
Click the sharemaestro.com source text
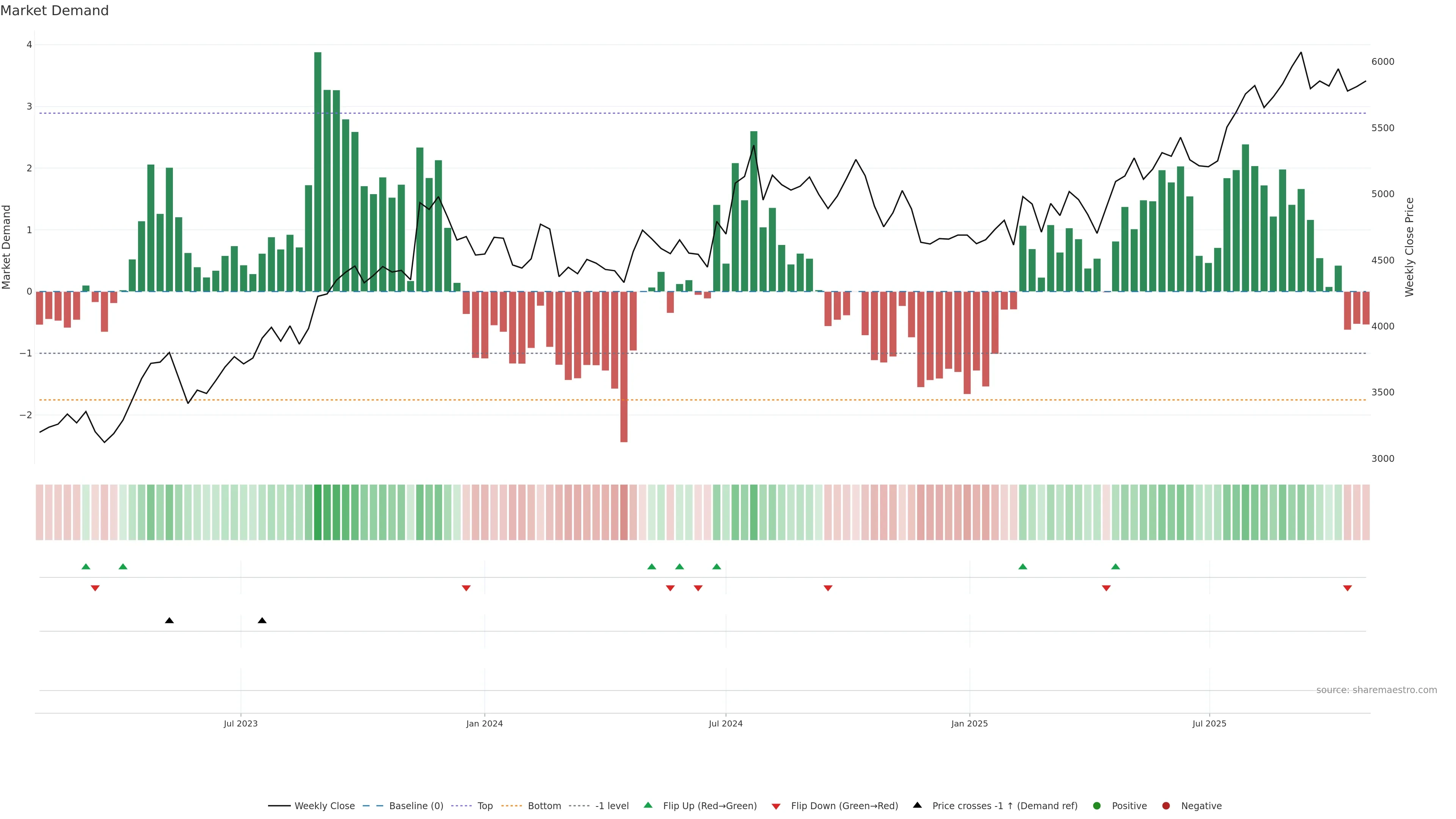pos(1376,690)
